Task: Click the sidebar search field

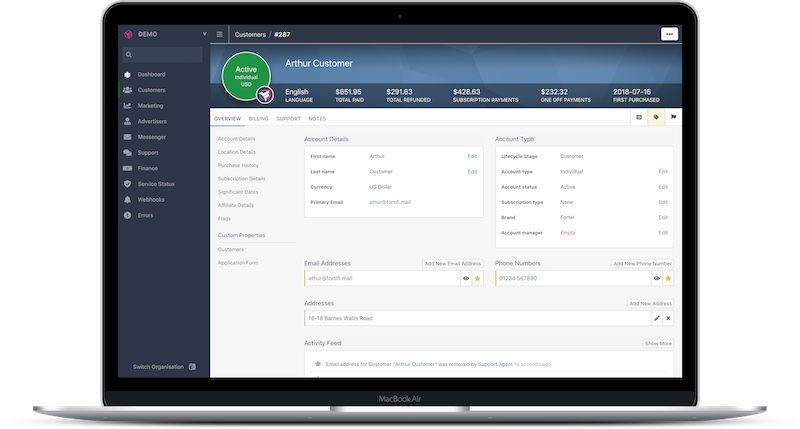Action: pos(164,54)
